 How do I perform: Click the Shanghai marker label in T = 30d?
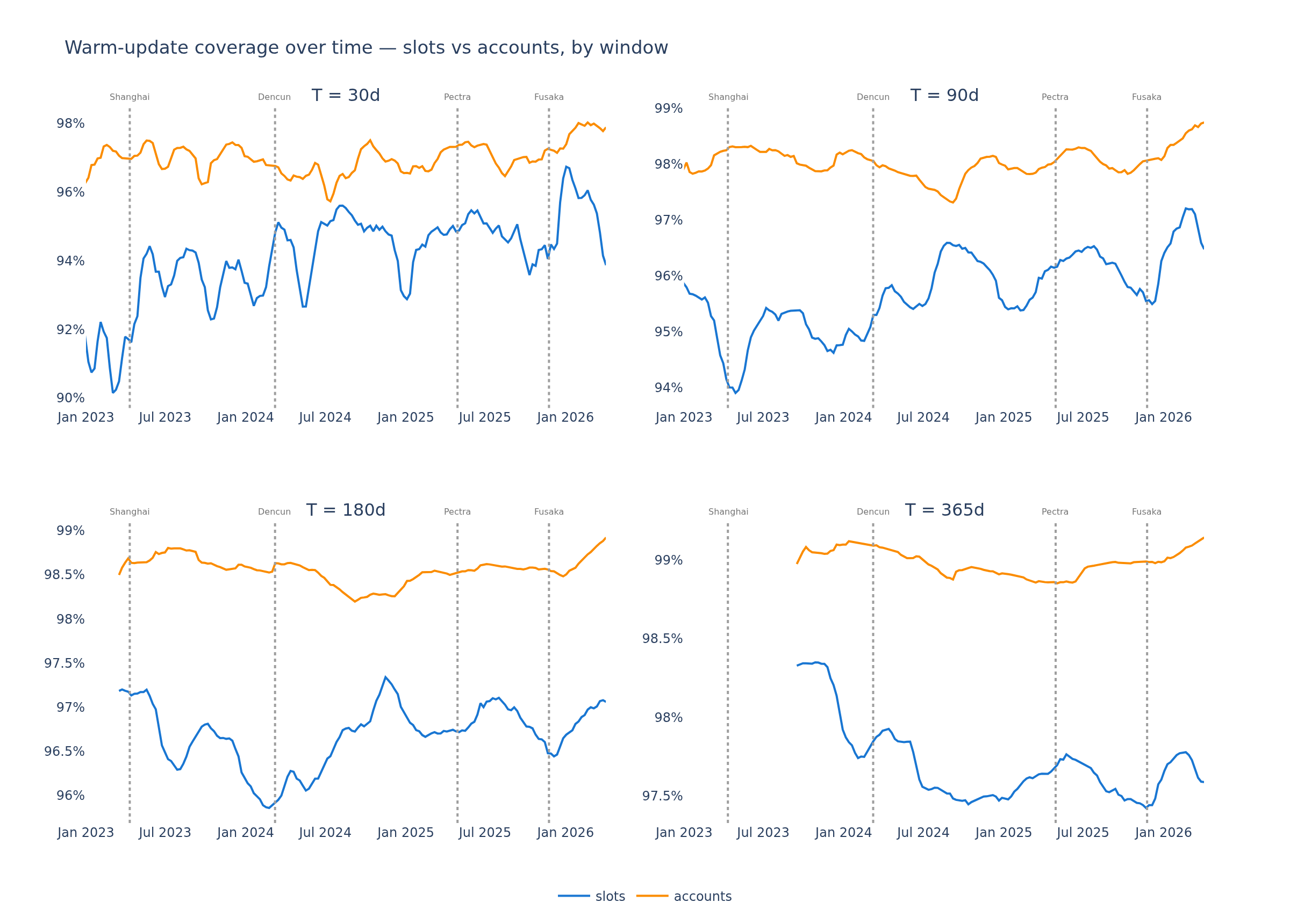click(x=130, y=97)
